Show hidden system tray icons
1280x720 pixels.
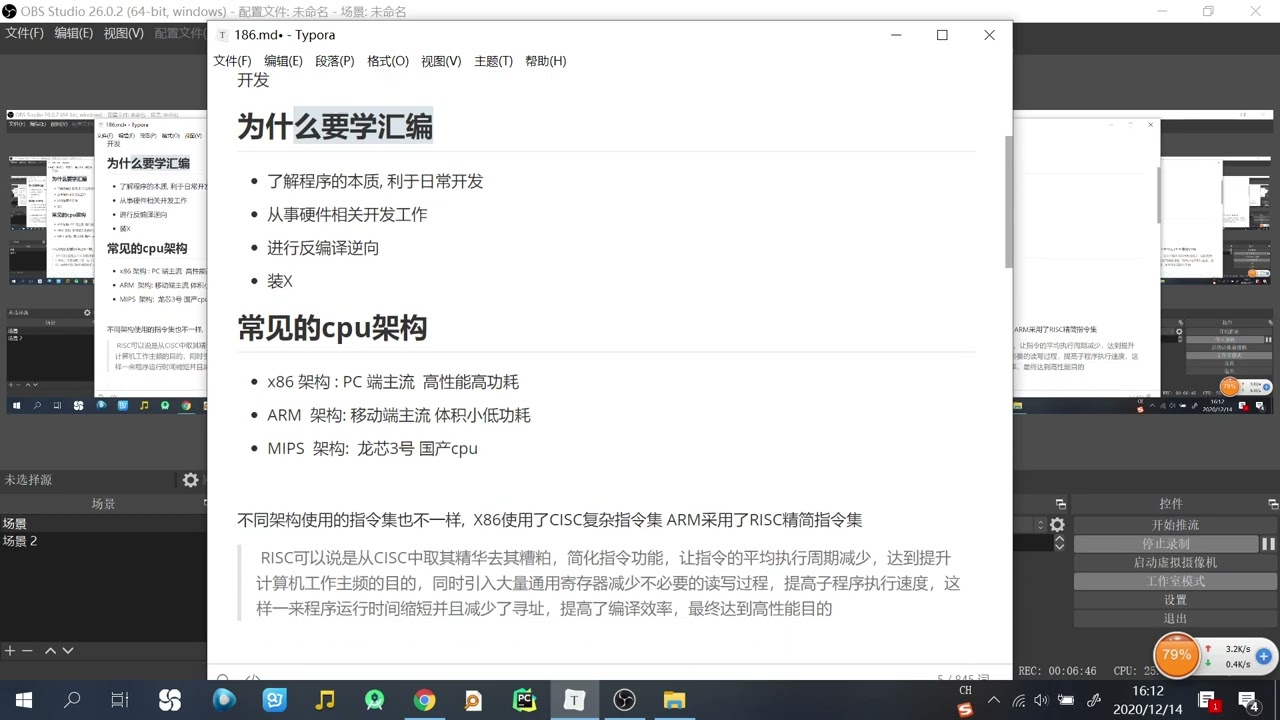994,700
